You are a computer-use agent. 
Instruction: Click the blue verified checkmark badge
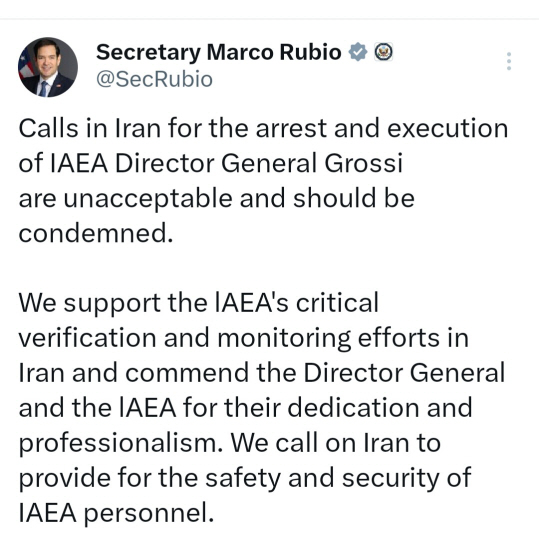click(x=358, y=52)
